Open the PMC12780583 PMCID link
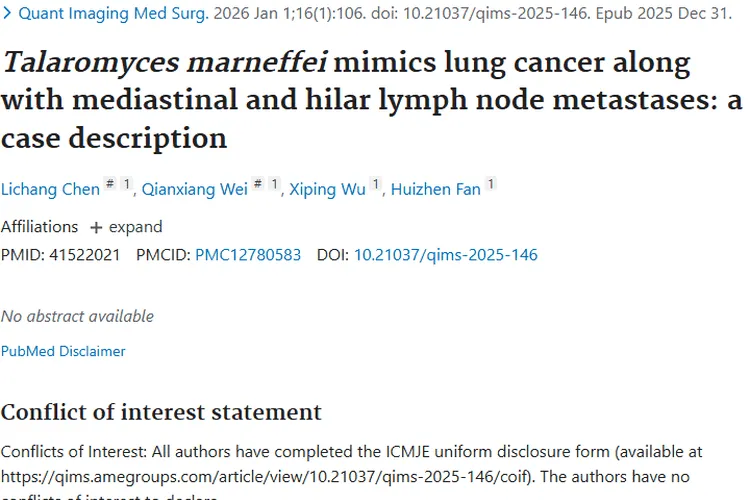 coord(248,255)
